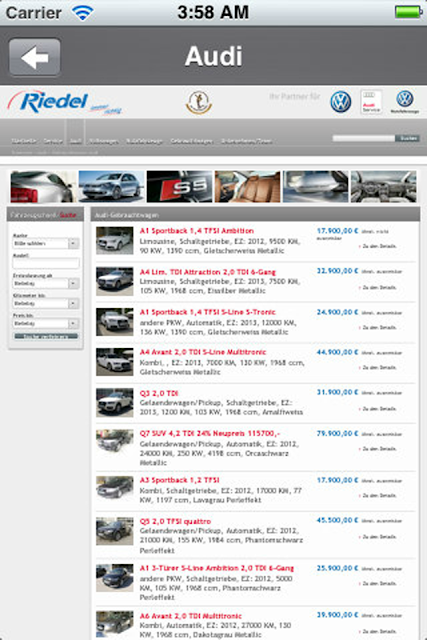The height and width of the screenshot is (640, 427).
Task: Click the large blue Volkswagen logo
Action: point(340,102)
